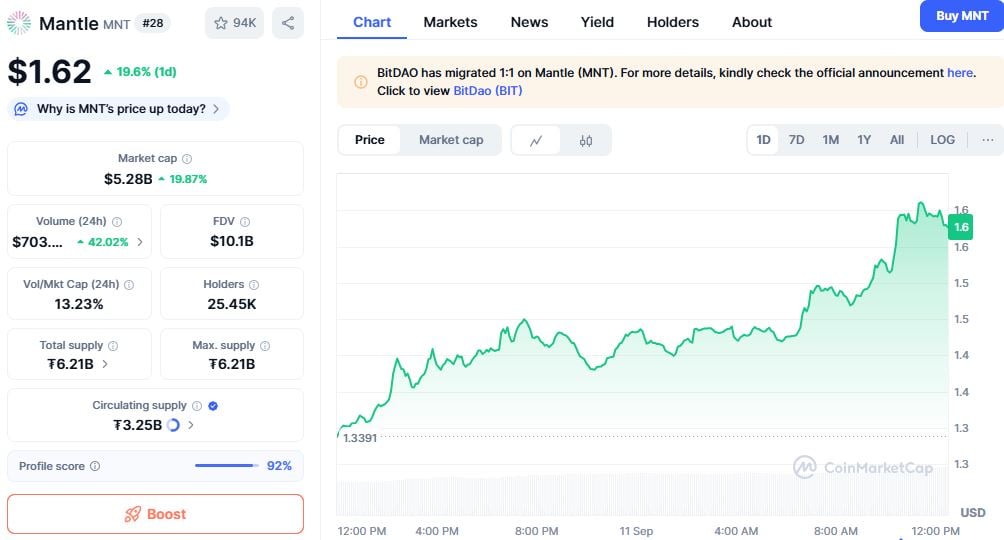
Task: Click the 25.45K holders value
Action: point(232,304)
